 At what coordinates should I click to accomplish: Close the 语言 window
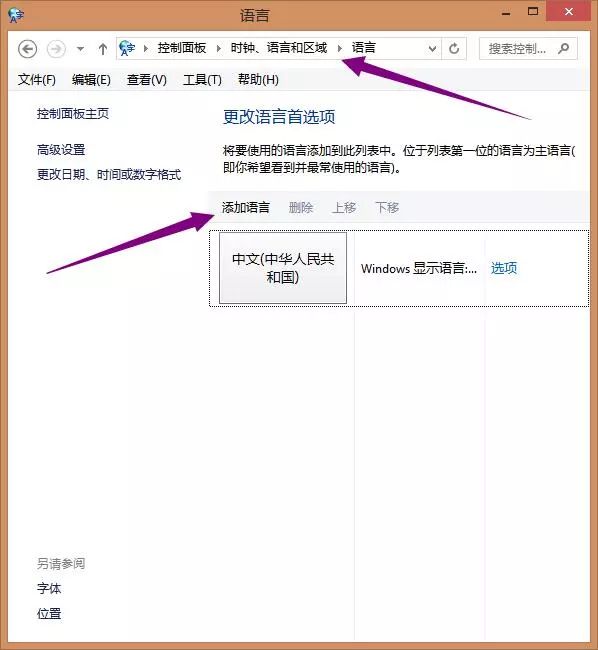[x=569, y=12]
